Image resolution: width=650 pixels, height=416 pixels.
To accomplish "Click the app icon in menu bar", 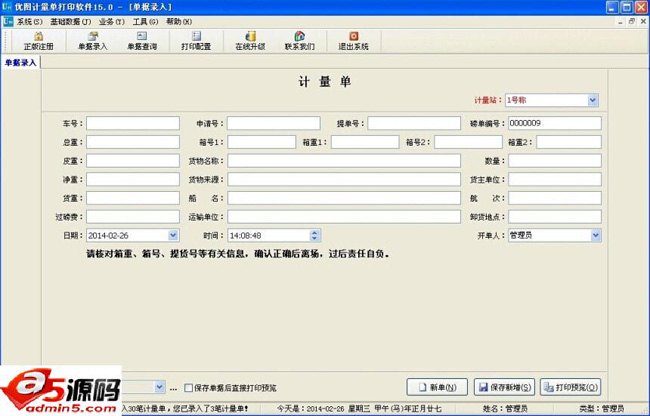I will 8,22.
